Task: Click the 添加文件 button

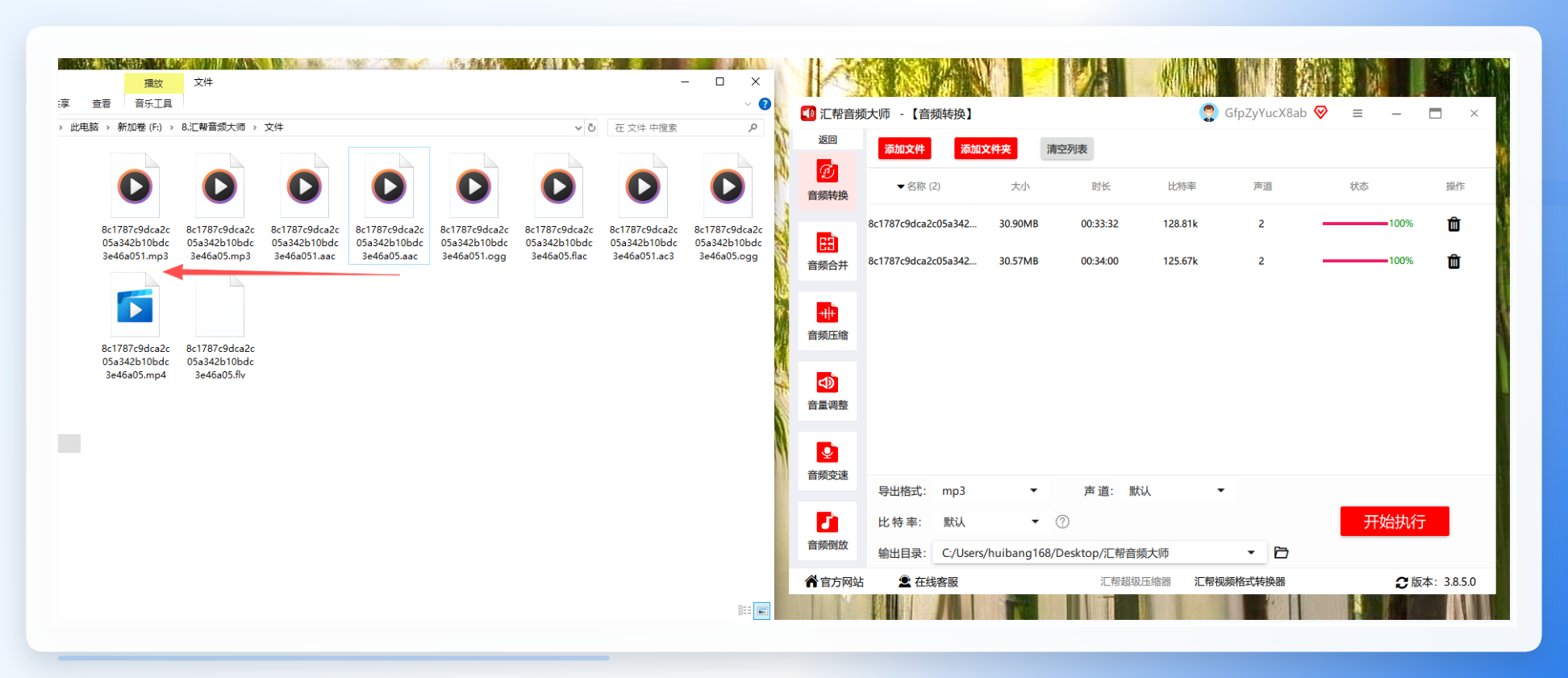Action: click(904, 149)
